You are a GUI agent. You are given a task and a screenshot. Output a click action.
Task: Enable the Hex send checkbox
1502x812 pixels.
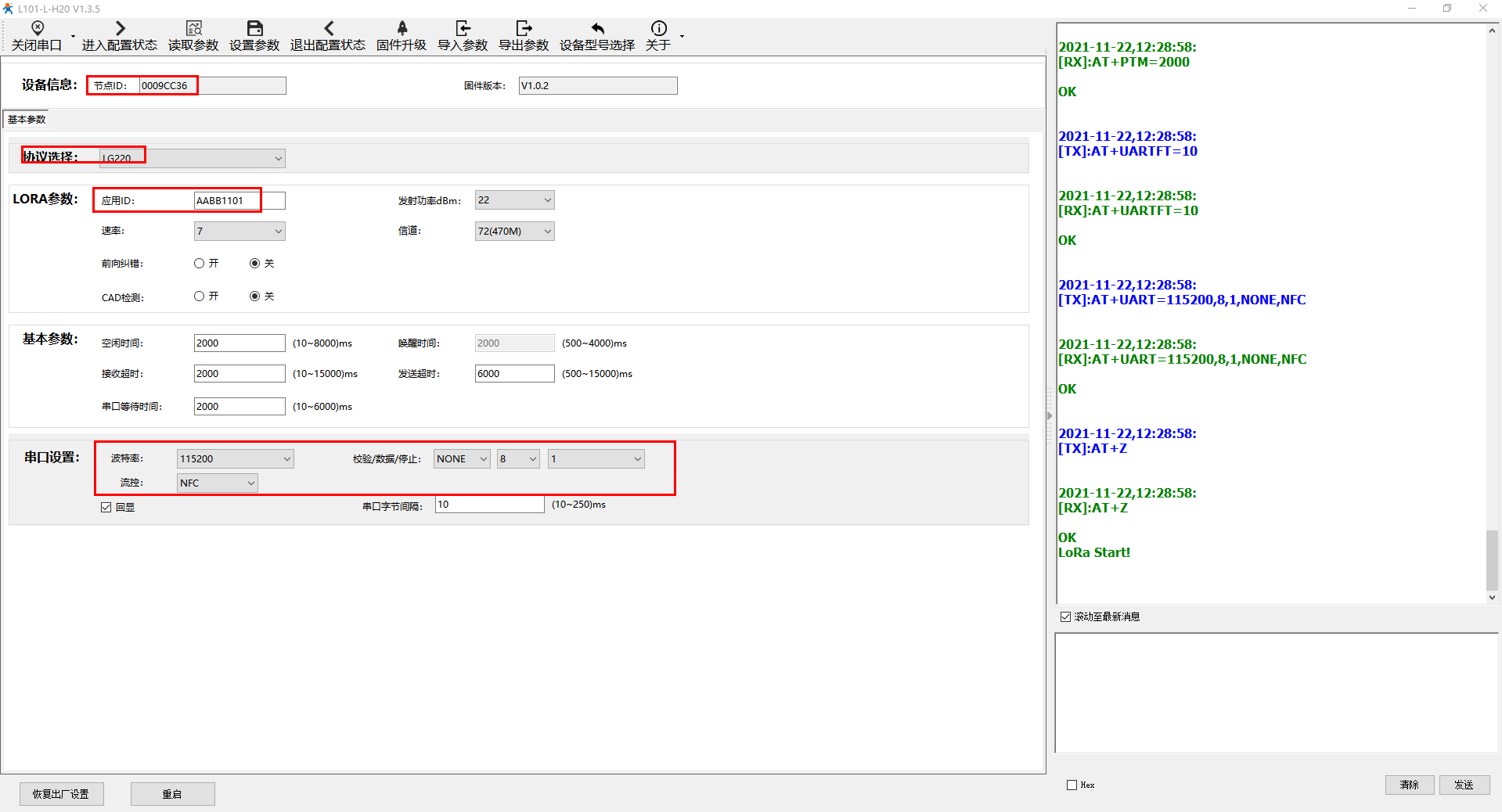(x=1072, y=785)
